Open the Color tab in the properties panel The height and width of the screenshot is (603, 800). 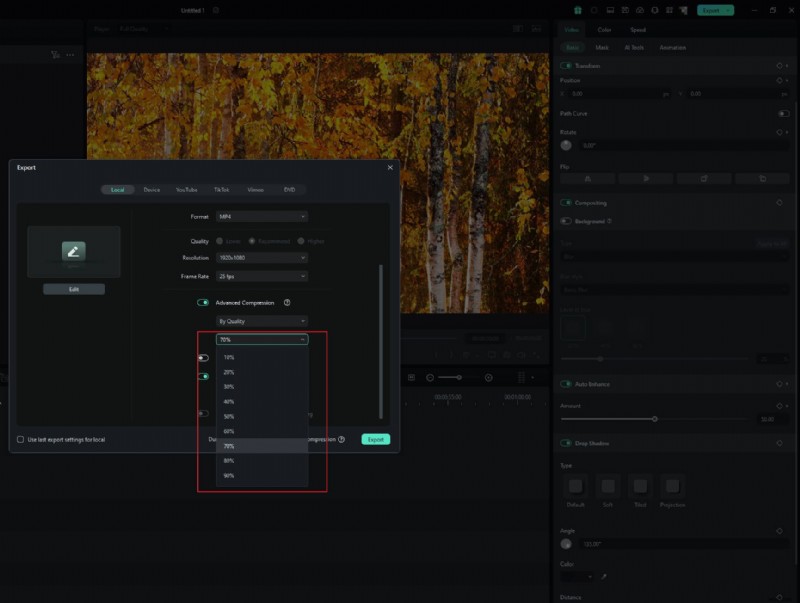pyautogui.click(x=606, y=30)
